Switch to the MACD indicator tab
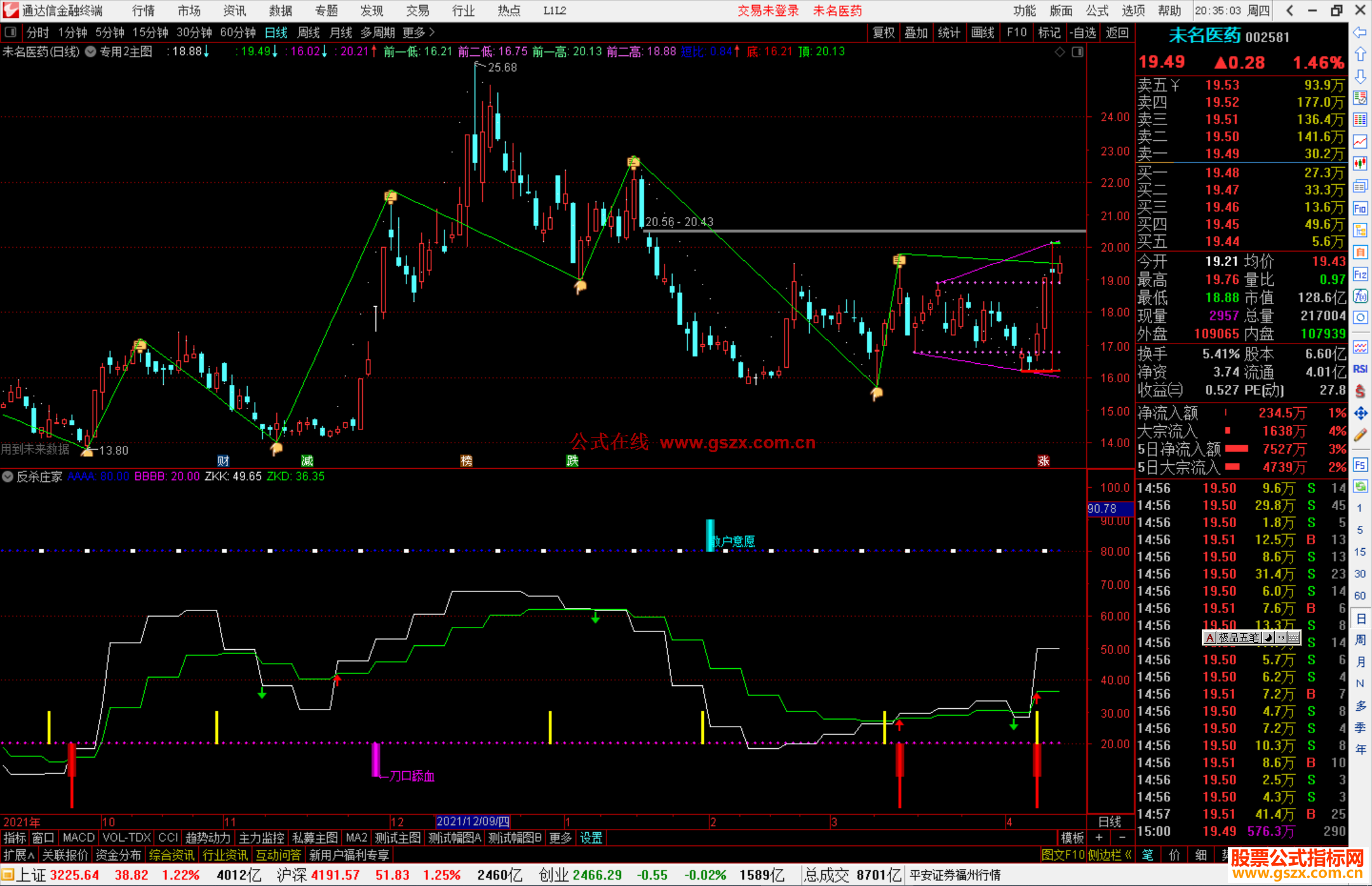The image size is (1372, 886). point(78,838)
